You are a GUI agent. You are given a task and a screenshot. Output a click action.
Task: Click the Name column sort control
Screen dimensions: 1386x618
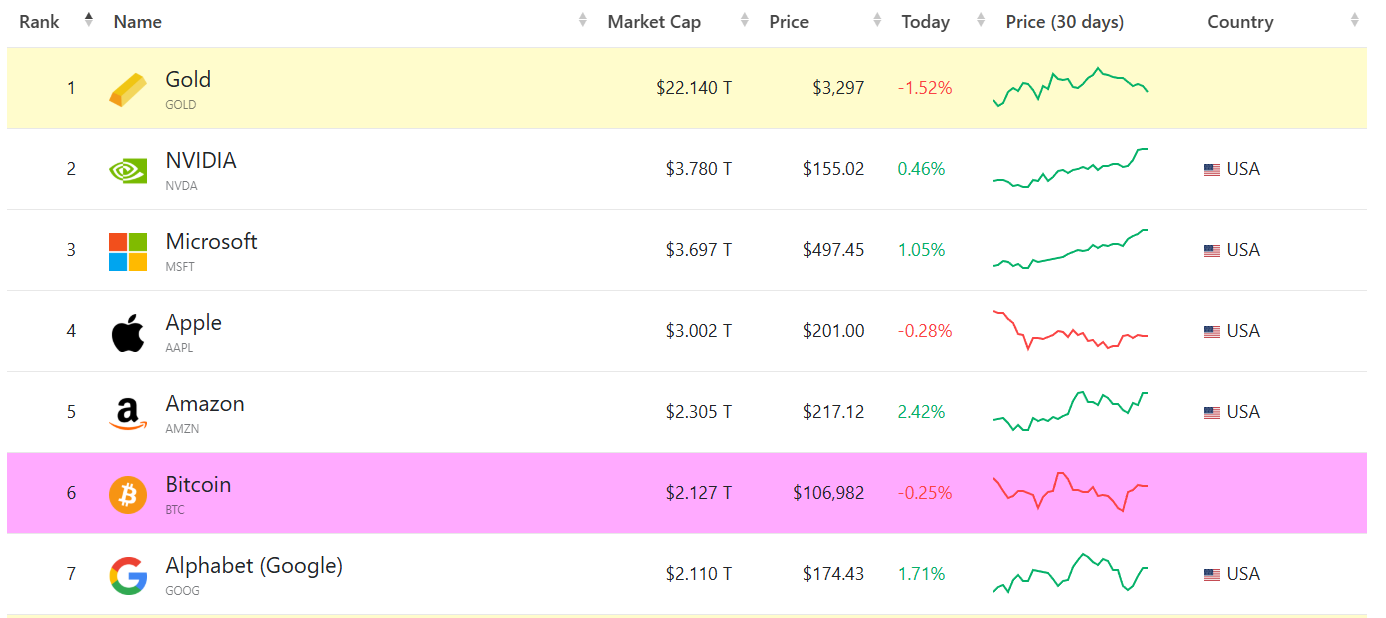click(x=581, y=20)
